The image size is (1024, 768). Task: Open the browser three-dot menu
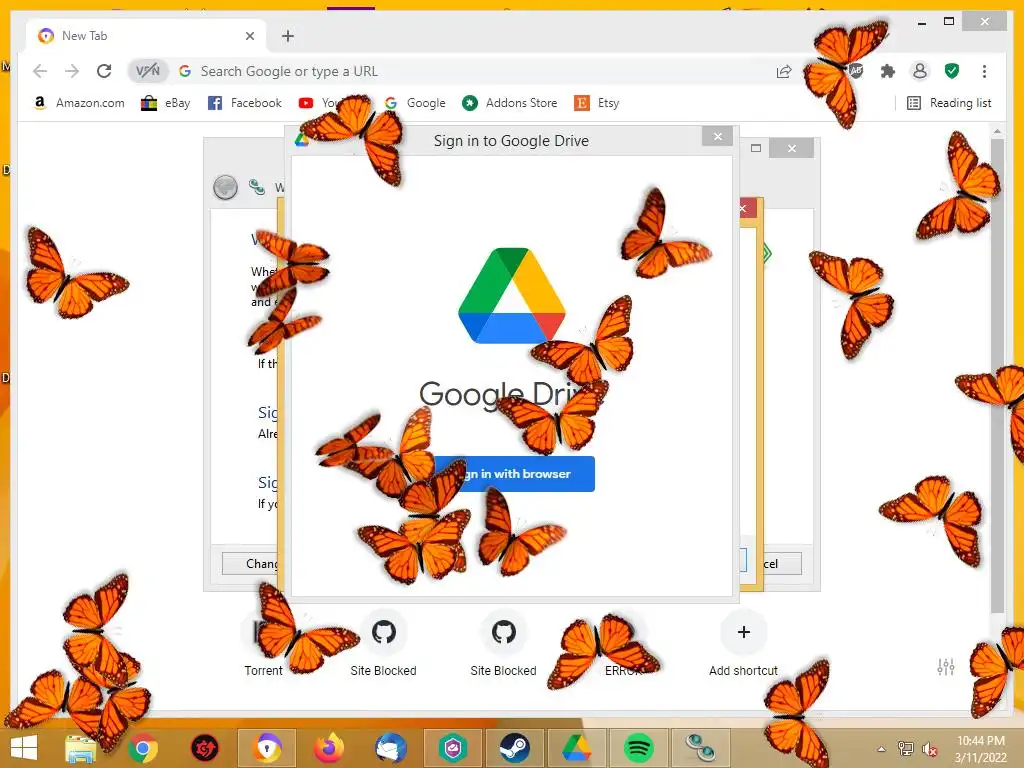(984, 71)
